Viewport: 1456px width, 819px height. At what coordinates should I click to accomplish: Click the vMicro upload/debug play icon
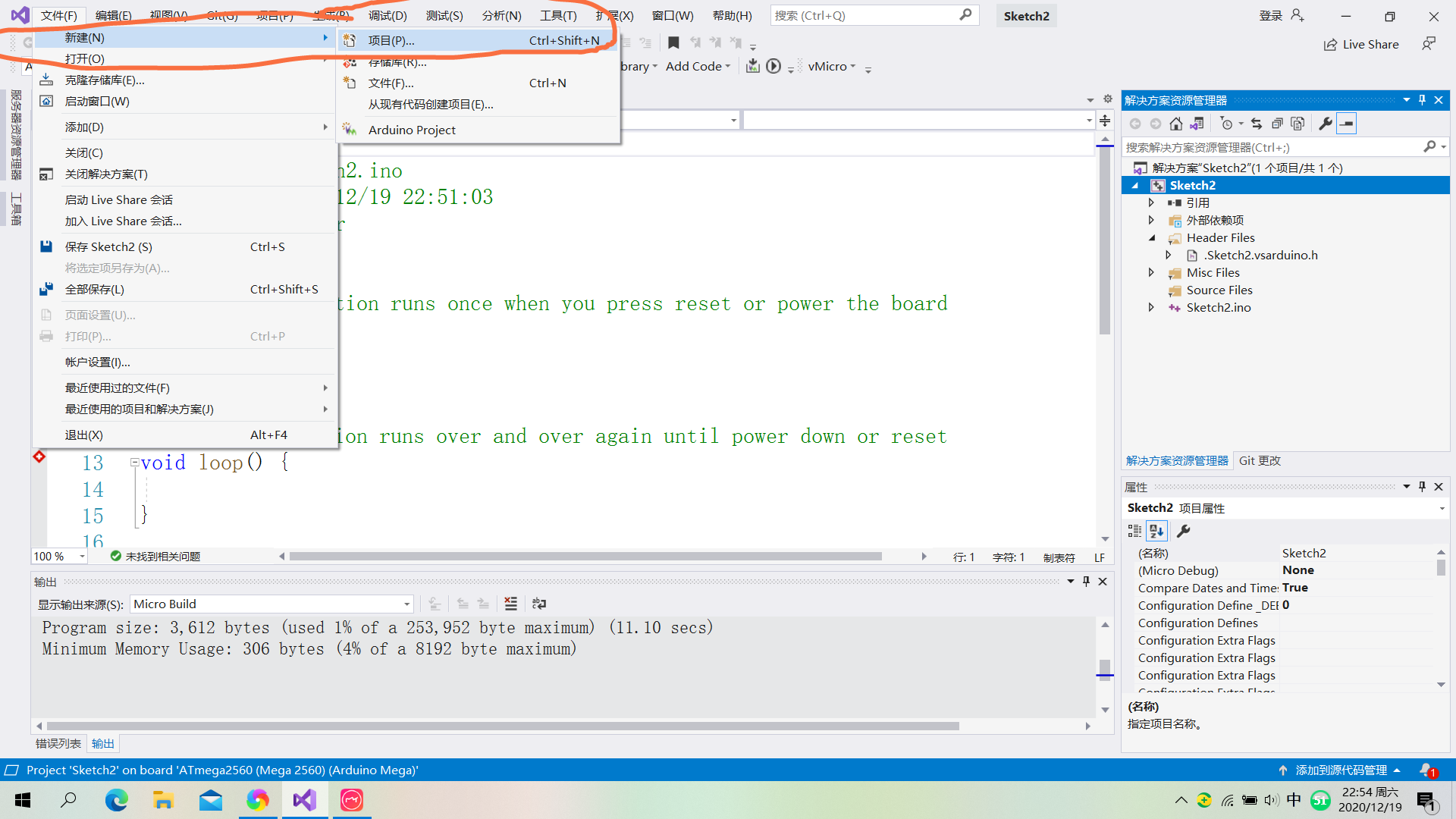click(773, 66)
